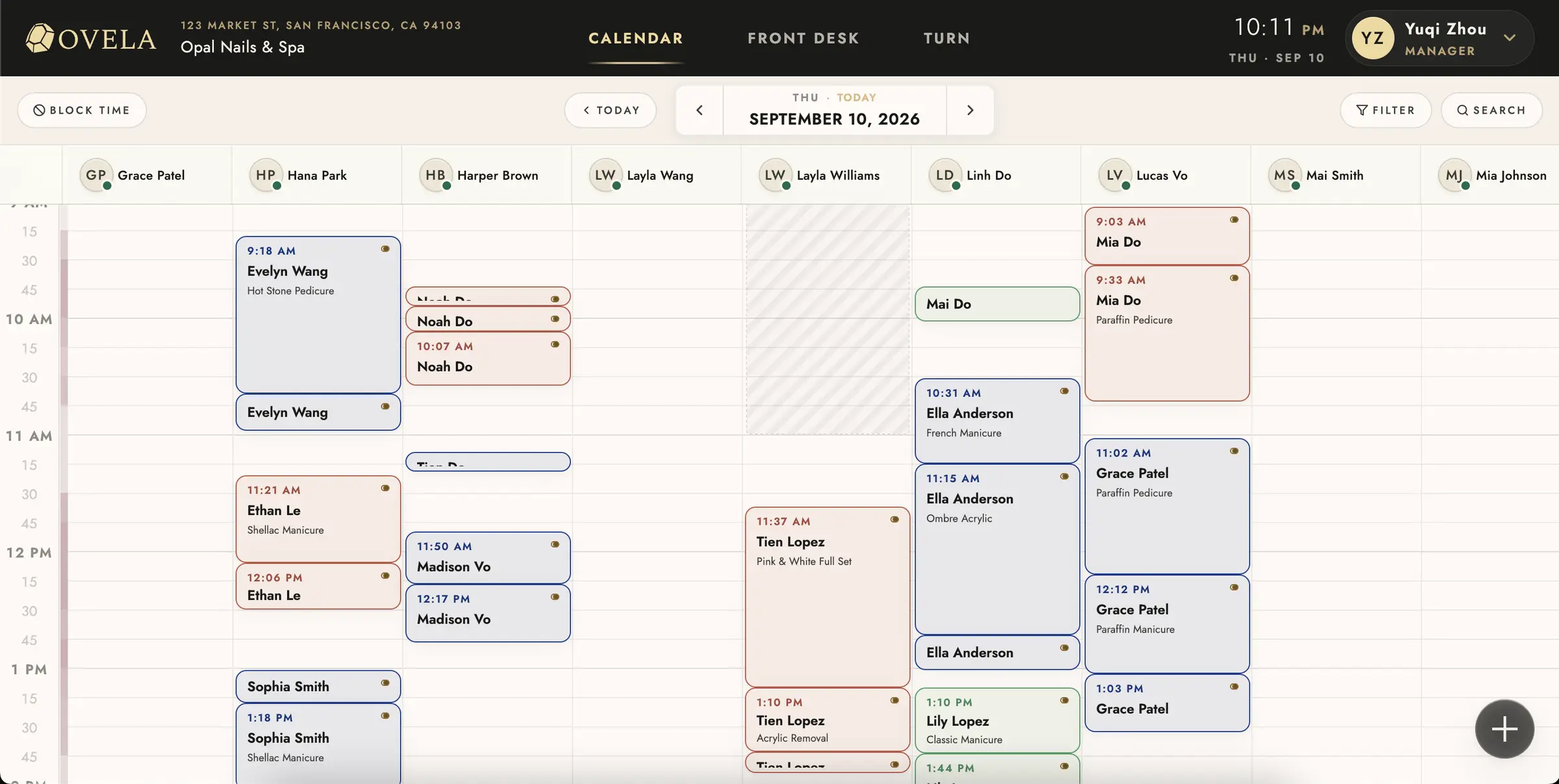
Task: Open Ella Anderson 10:31 AM French Manicure
Action: tap(997, 421)
